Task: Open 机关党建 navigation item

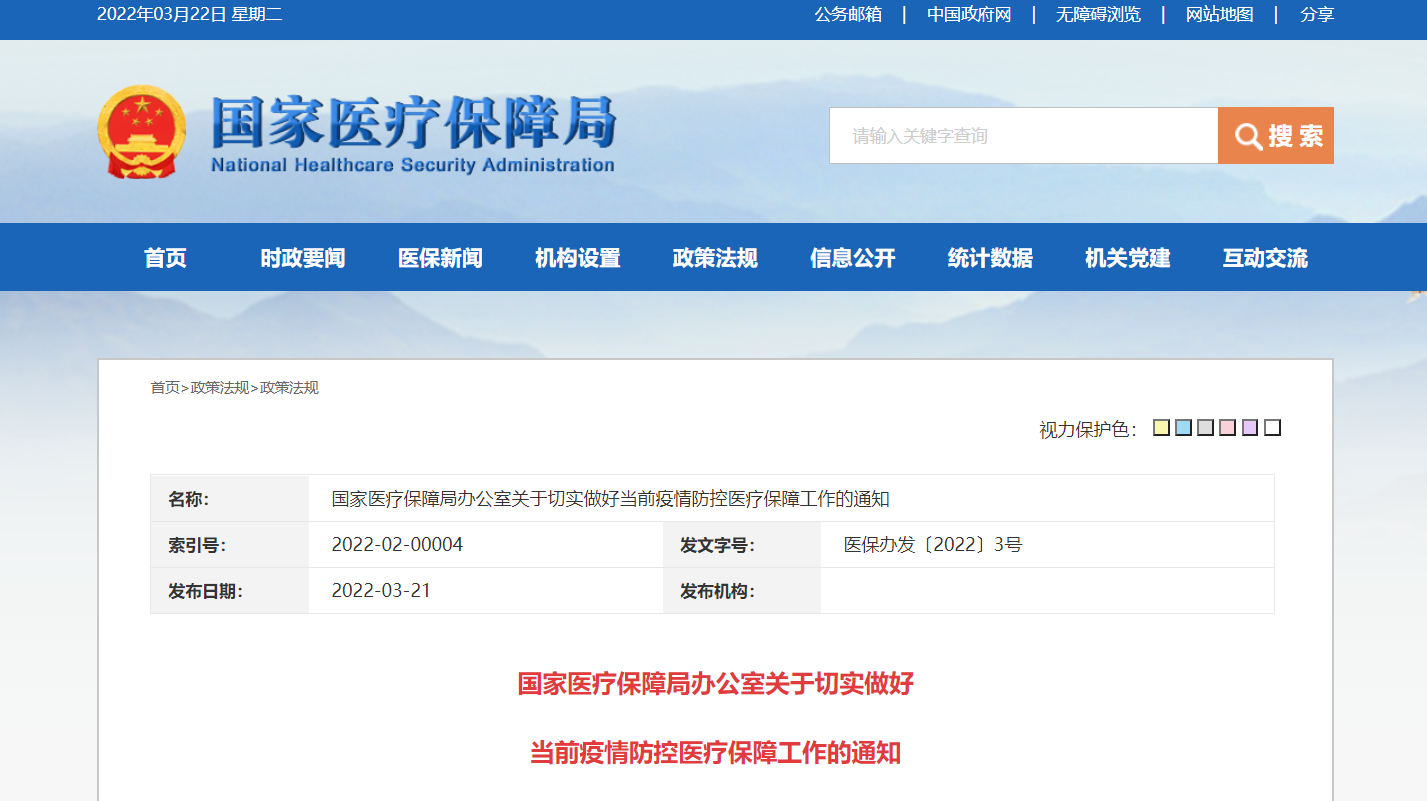Action: pos(1128,258)
